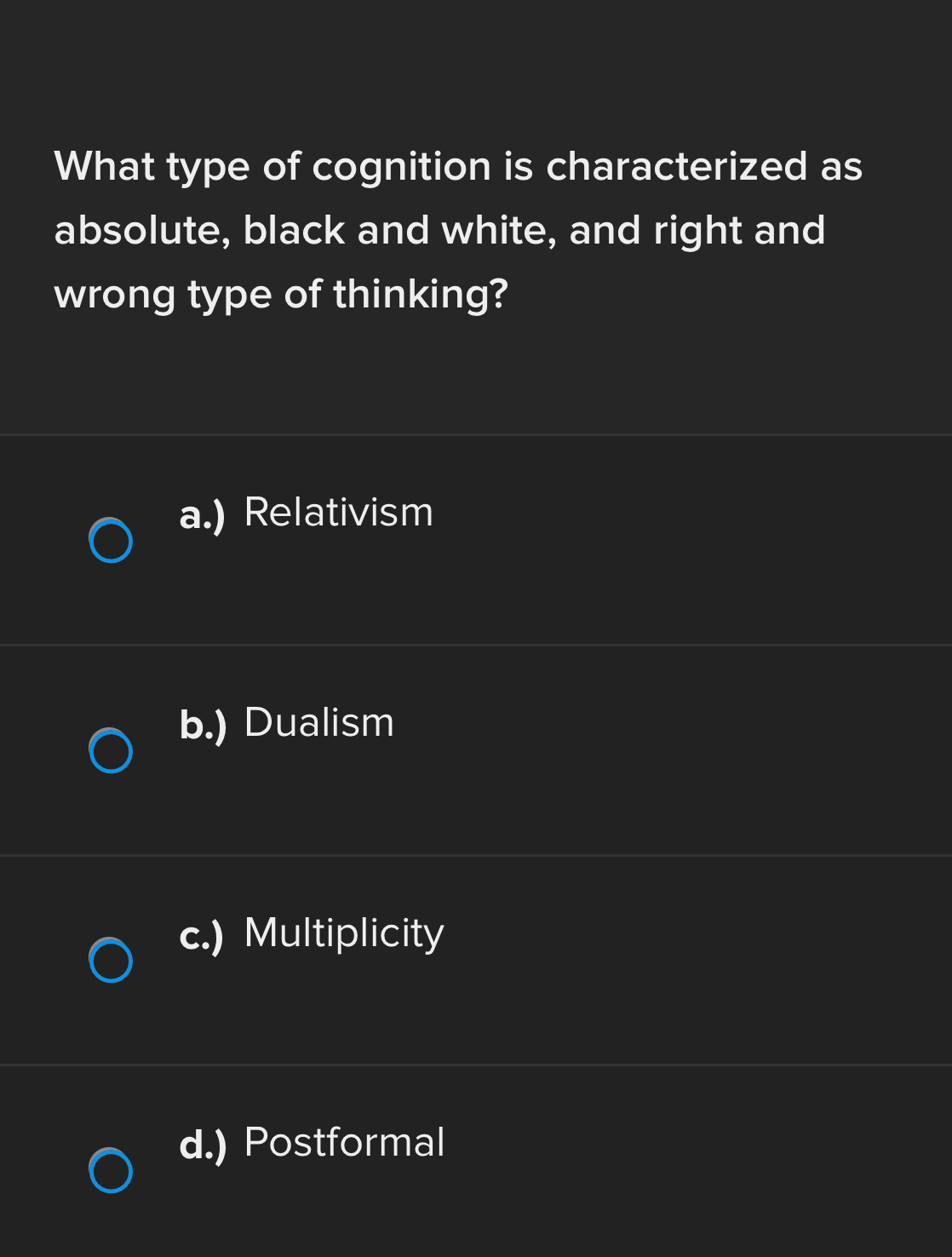Click the 'b.)' option label

pos(202,726)
